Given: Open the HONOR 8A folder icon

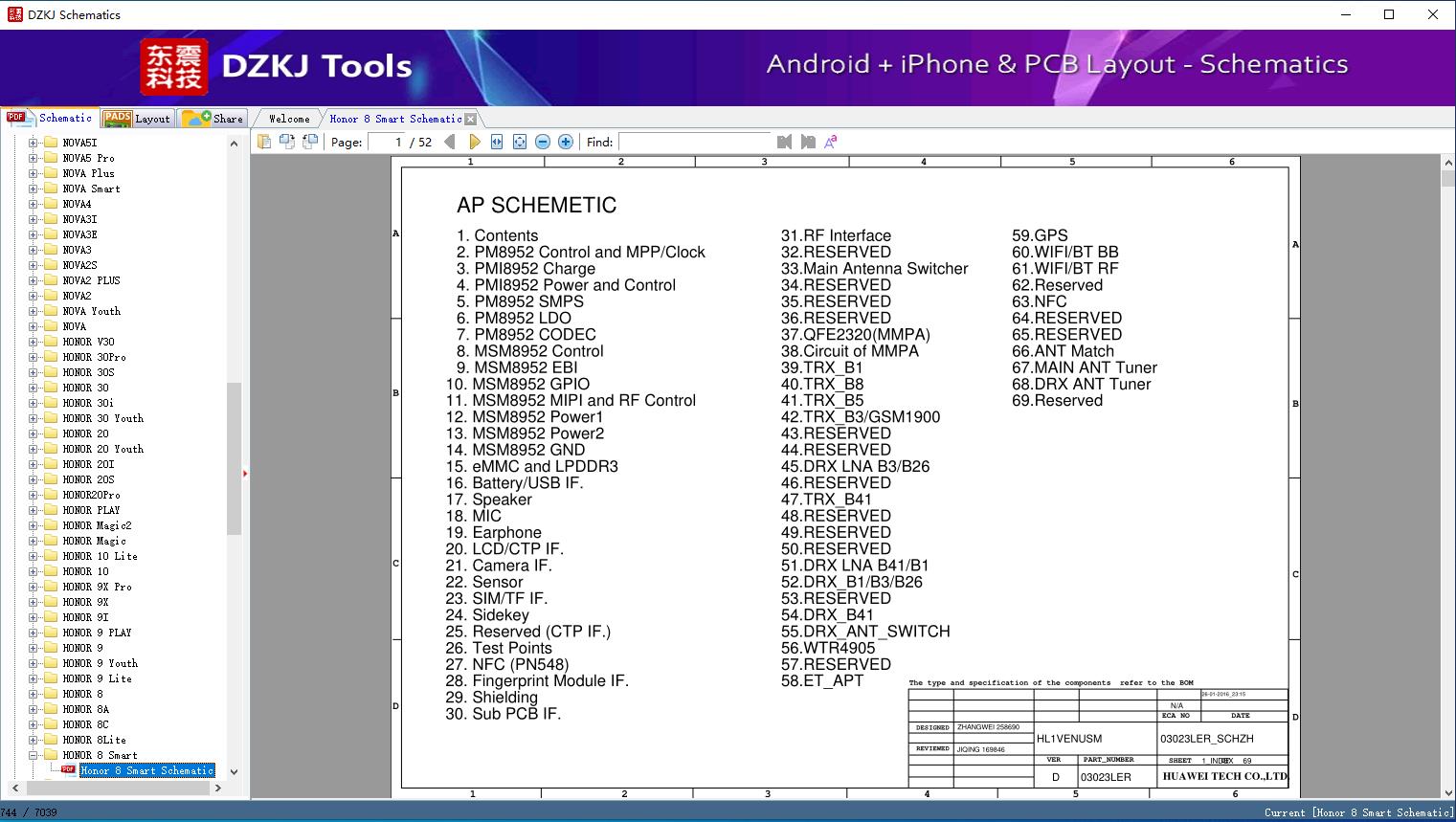Looking at the screenshot, I should click(x=51, y=709).
